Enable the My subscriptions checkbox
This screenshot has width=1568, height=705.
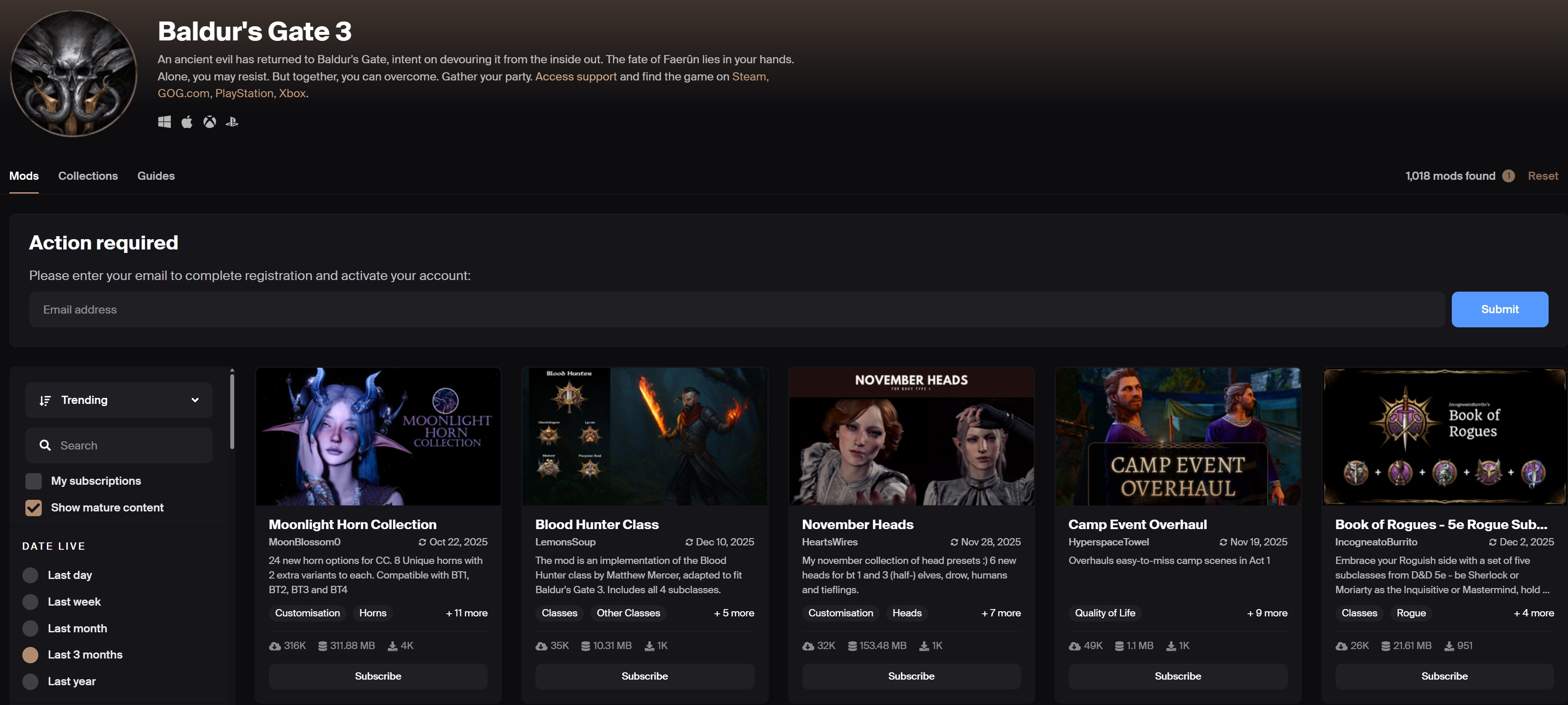34,481
